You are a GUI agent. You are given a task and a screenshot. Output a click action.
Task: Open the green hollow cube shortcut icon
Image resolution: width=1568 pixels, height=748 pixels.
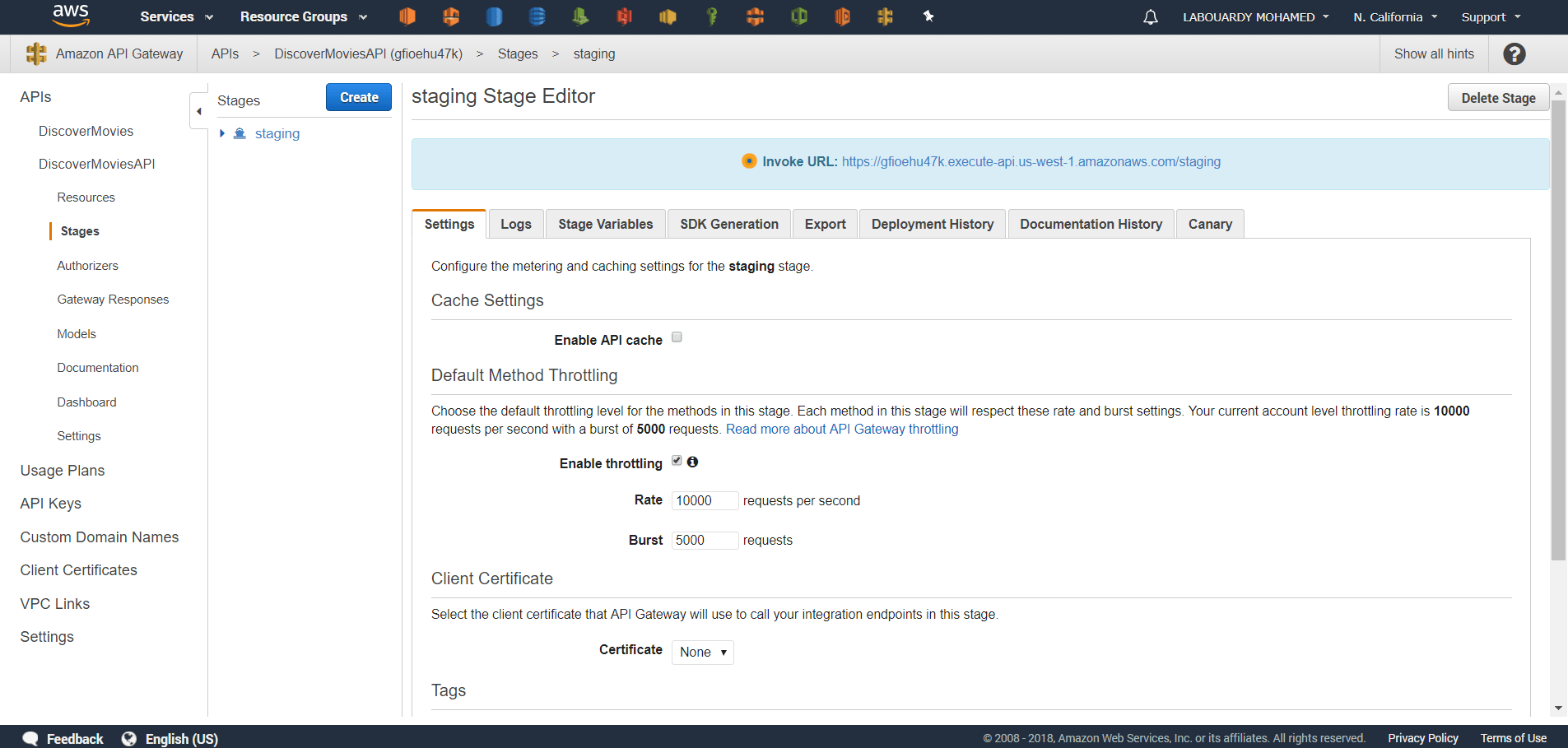[798, 16]
